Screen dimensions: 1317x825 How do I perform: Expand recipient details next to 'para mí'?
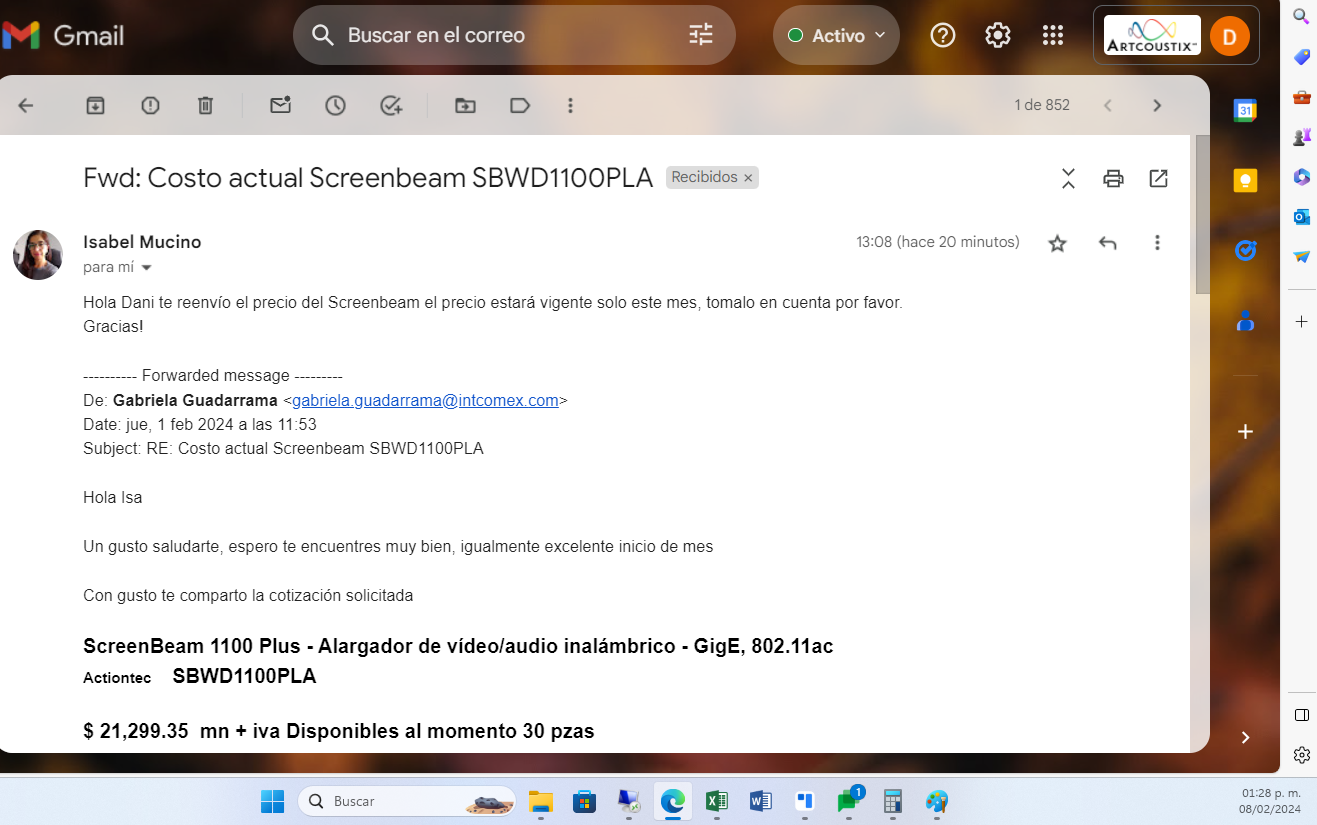[x=147, y=268]
